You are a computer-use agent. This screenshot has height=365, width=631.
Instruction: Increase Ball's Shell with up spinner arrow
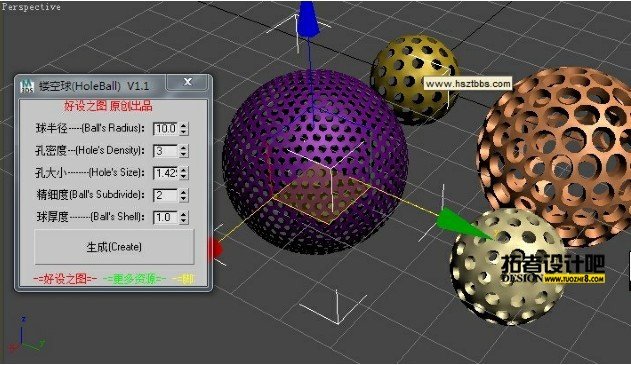point(184,214)
